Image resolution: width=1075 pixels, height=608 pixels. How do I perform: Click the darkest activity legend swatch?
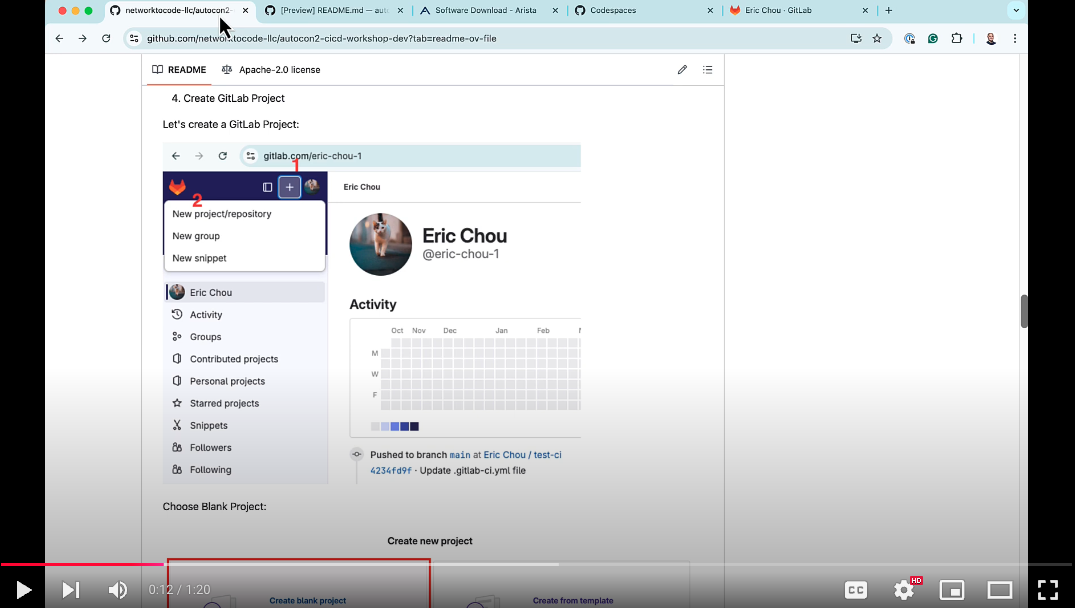click(x=414, y=426)
